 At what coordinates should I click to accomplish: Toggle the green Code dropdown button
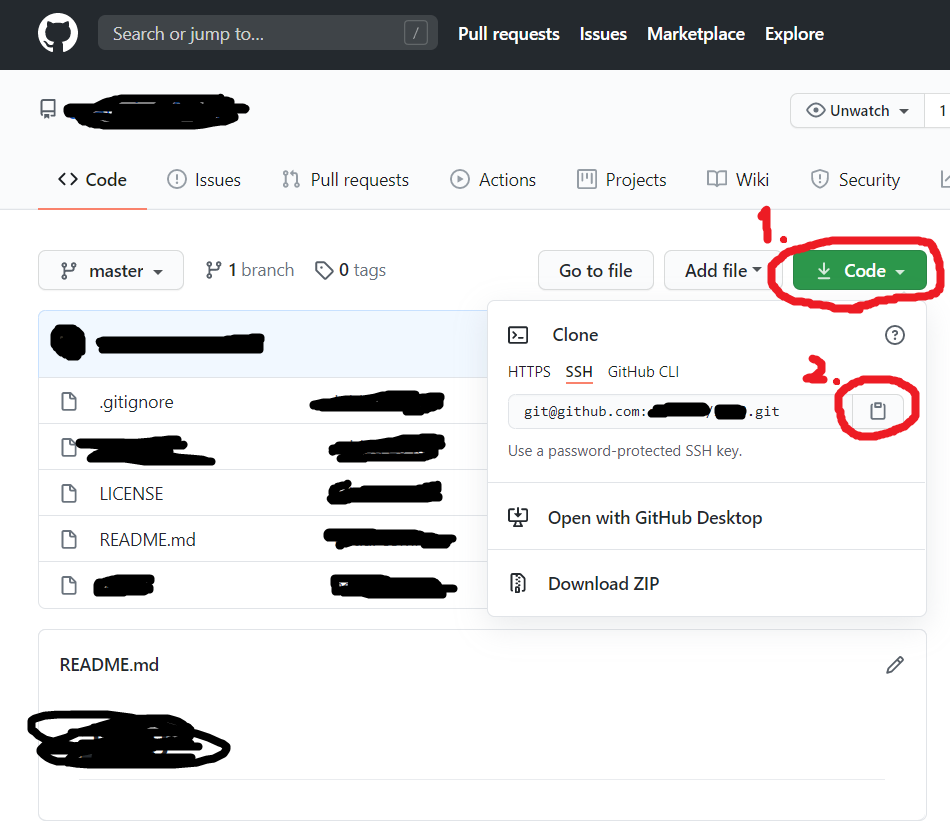[859, 270]
